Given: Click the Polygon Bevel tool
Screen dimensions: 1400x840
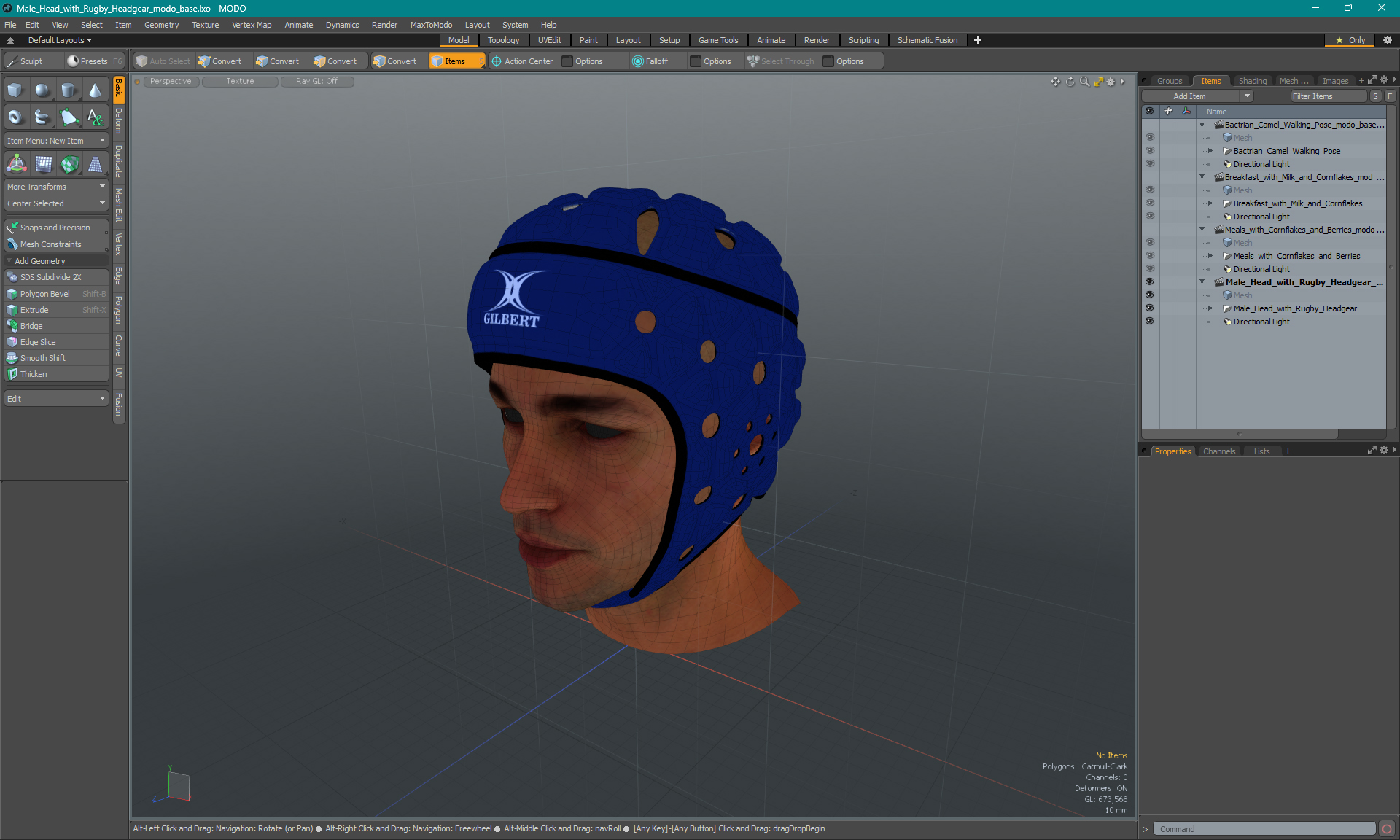Looking at the screenshot, I should [56, 294].
